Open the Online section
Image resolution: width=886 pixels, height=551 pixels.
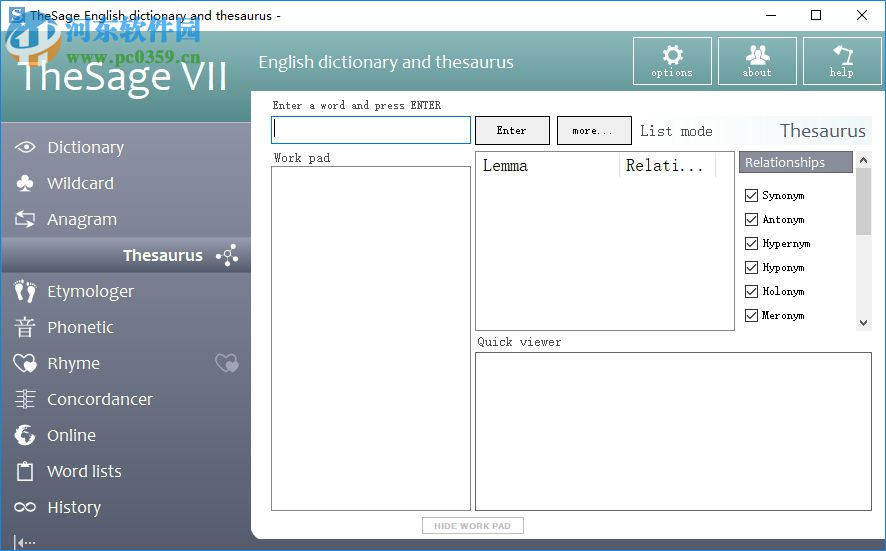tap(125, 435)
